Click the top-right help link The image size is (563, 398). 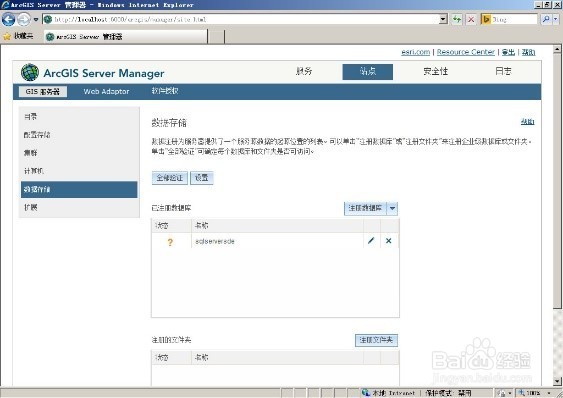(528, 52)
